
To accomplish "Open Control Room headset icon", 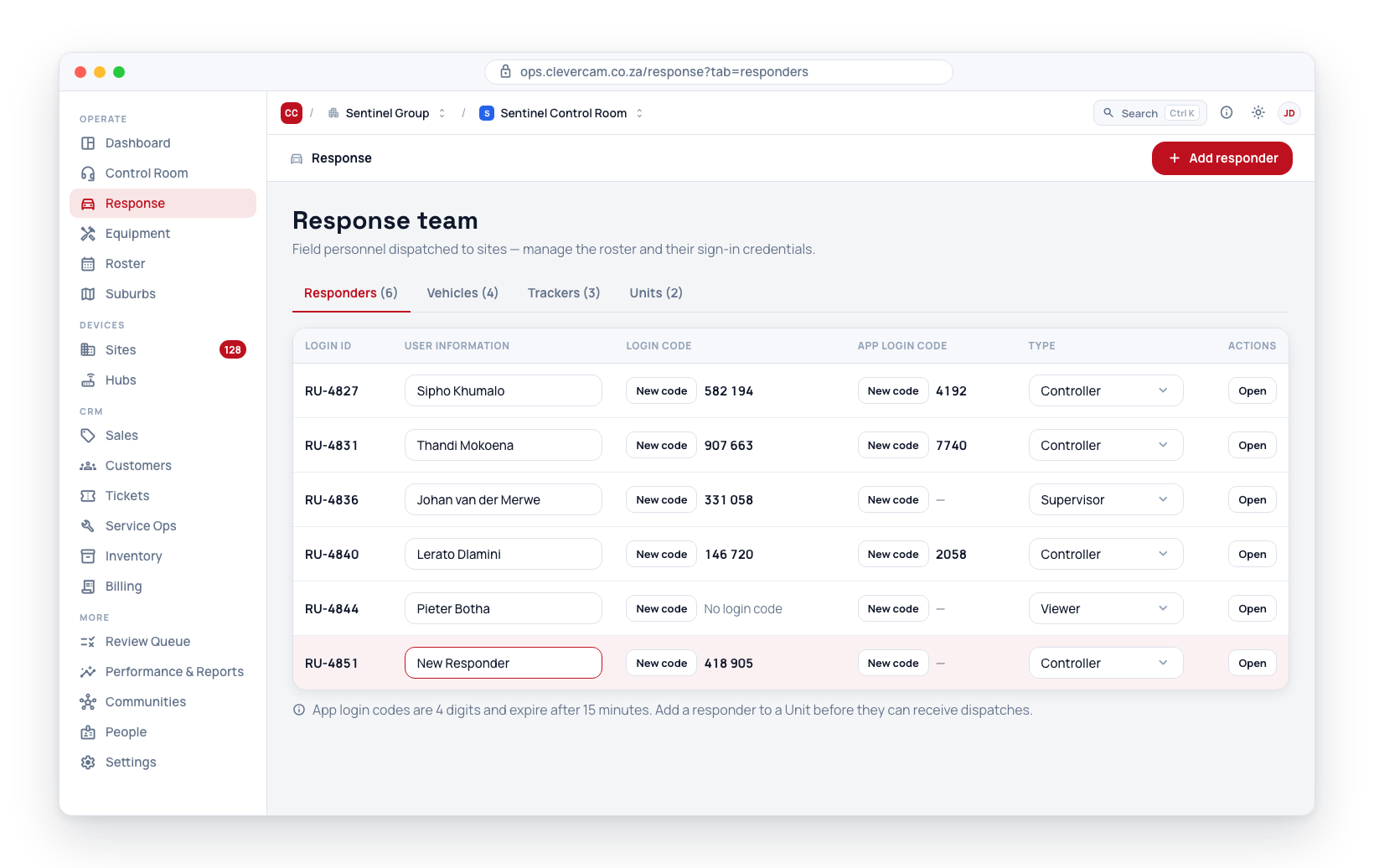I will pos(88,173).
